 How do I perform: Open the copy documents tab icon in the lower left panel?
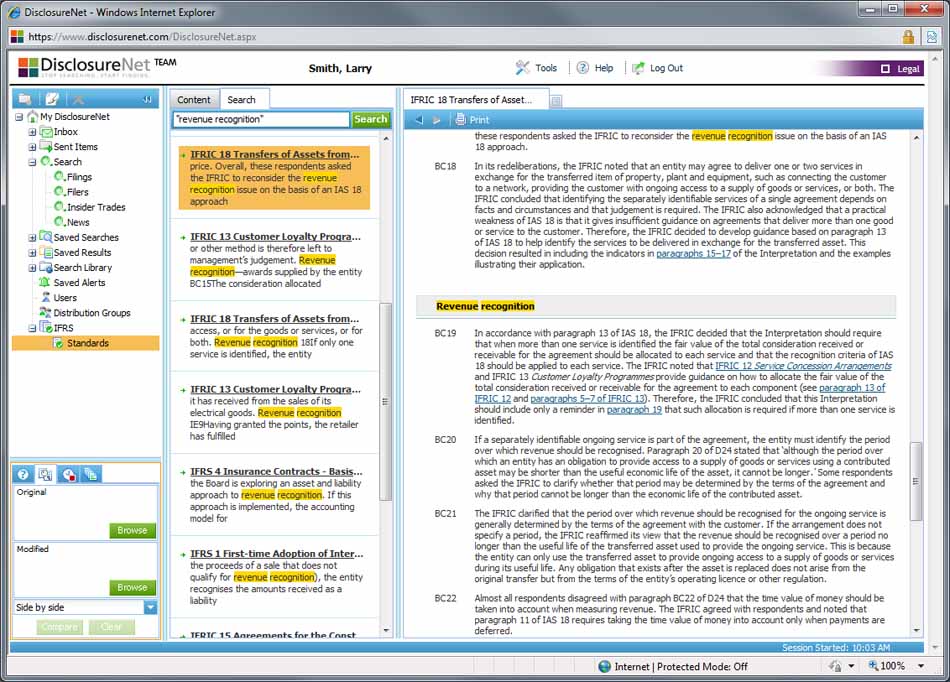pyautogui.click(x=91, y=474)
